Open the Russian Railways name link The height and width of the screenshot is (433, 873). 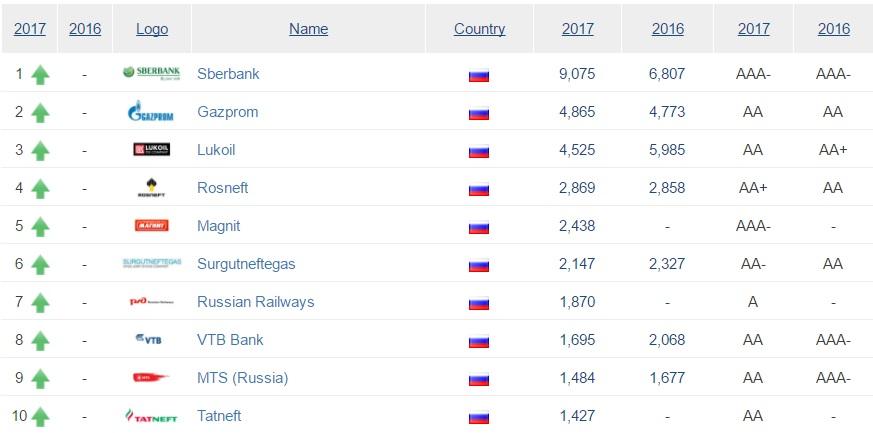click(255, 302)
